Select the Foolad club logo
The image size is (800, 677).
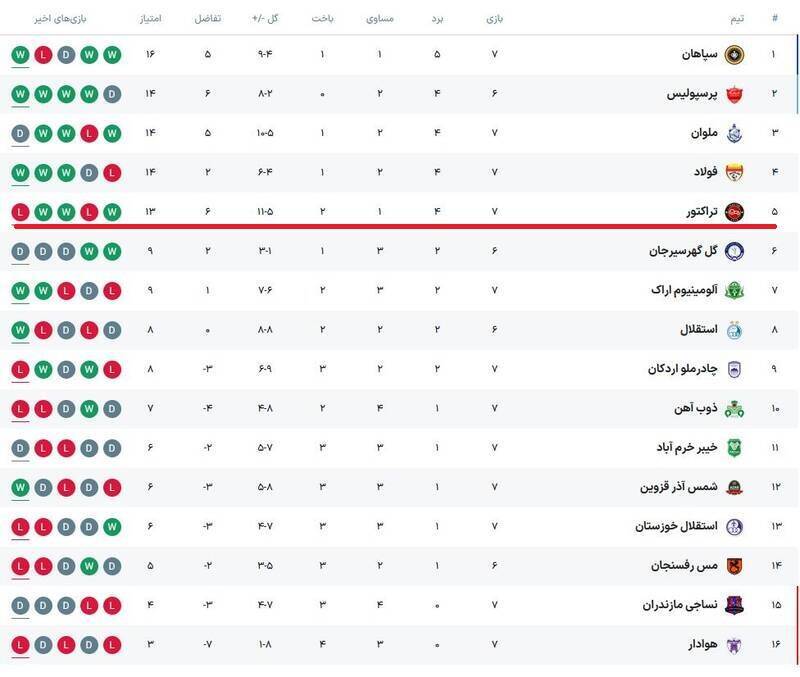(x=734, y=172)
